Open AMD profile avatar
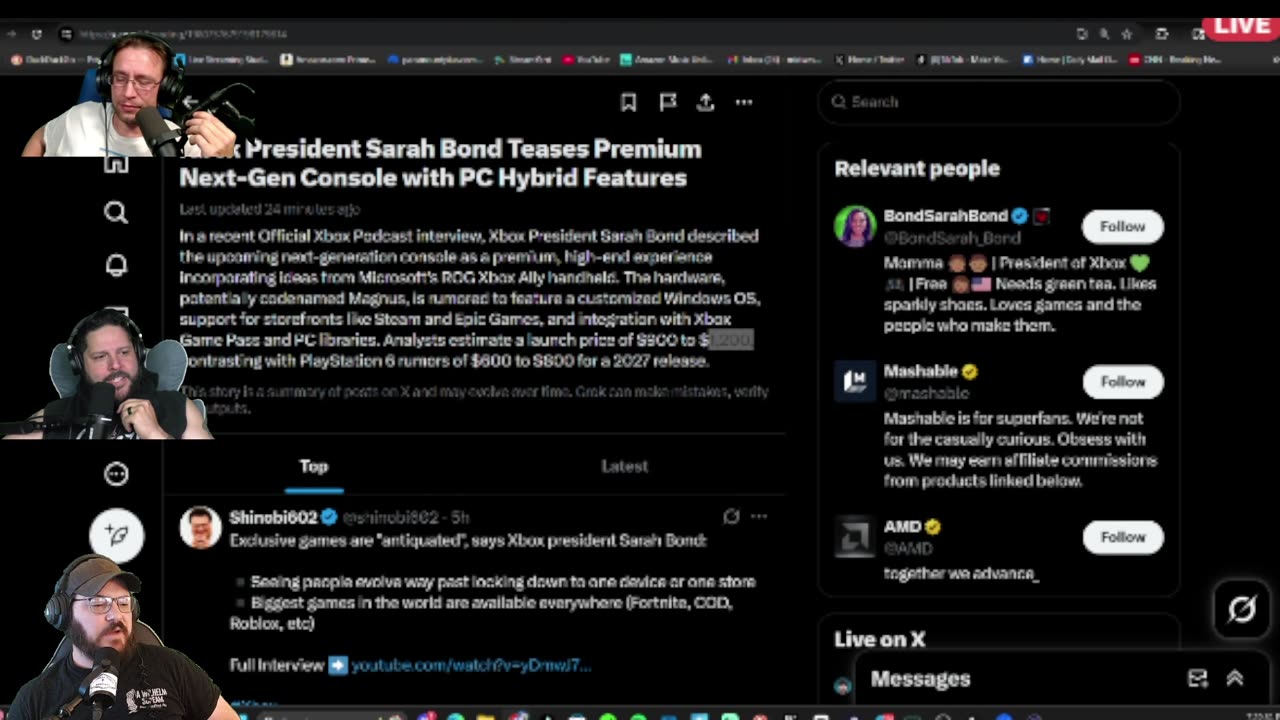 tap(855, 537)
